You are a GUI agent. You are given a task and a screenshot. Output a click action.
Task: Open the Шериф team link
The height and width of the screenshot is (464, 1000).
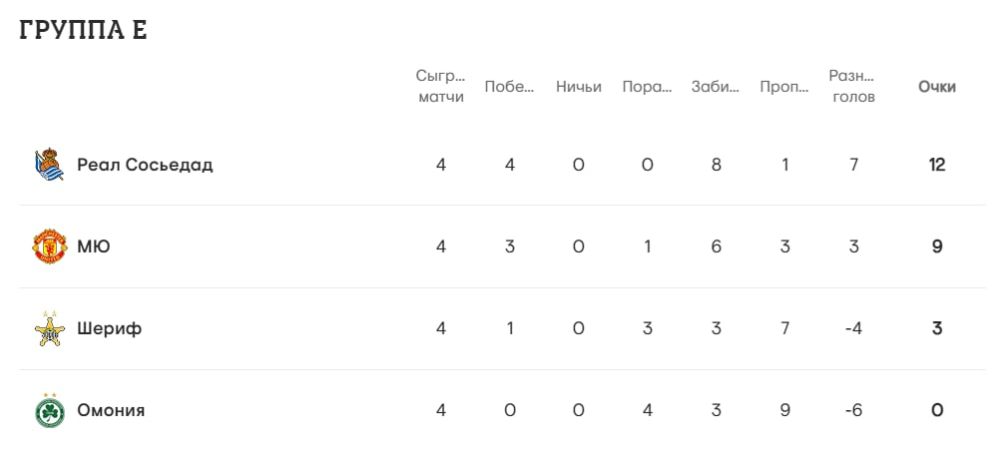pyautogui.click(x=110, y=328)
